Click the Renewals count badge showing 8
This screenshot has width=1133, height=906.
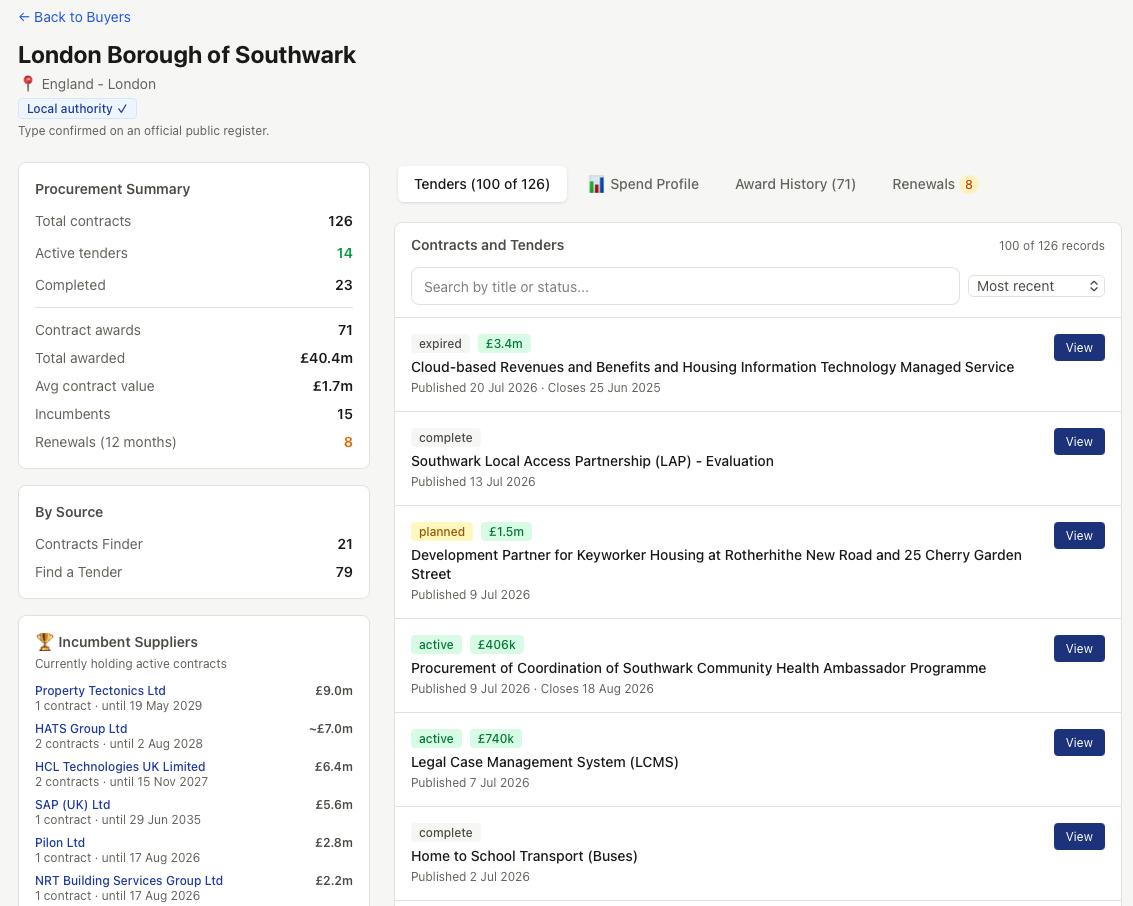969,184
